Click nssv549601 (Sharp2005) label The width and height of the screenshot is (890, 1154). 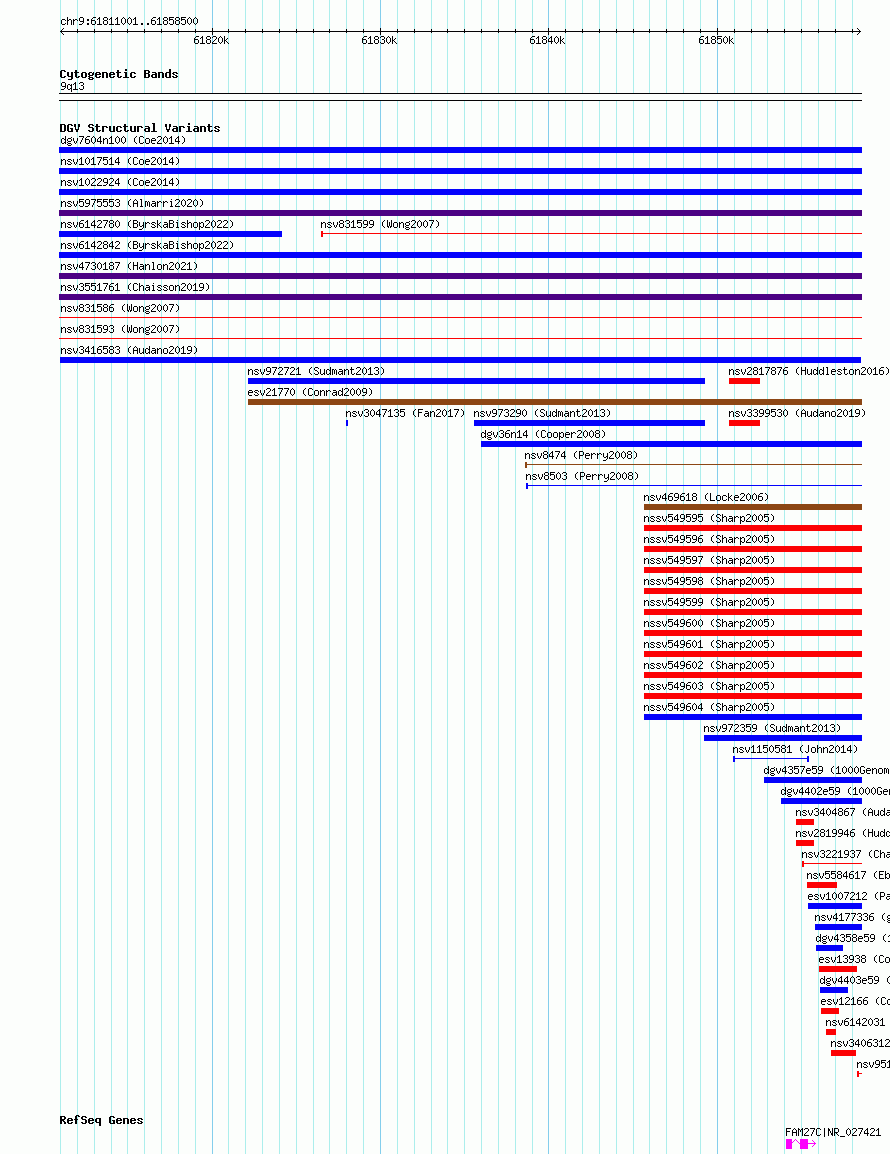[709, 644]
